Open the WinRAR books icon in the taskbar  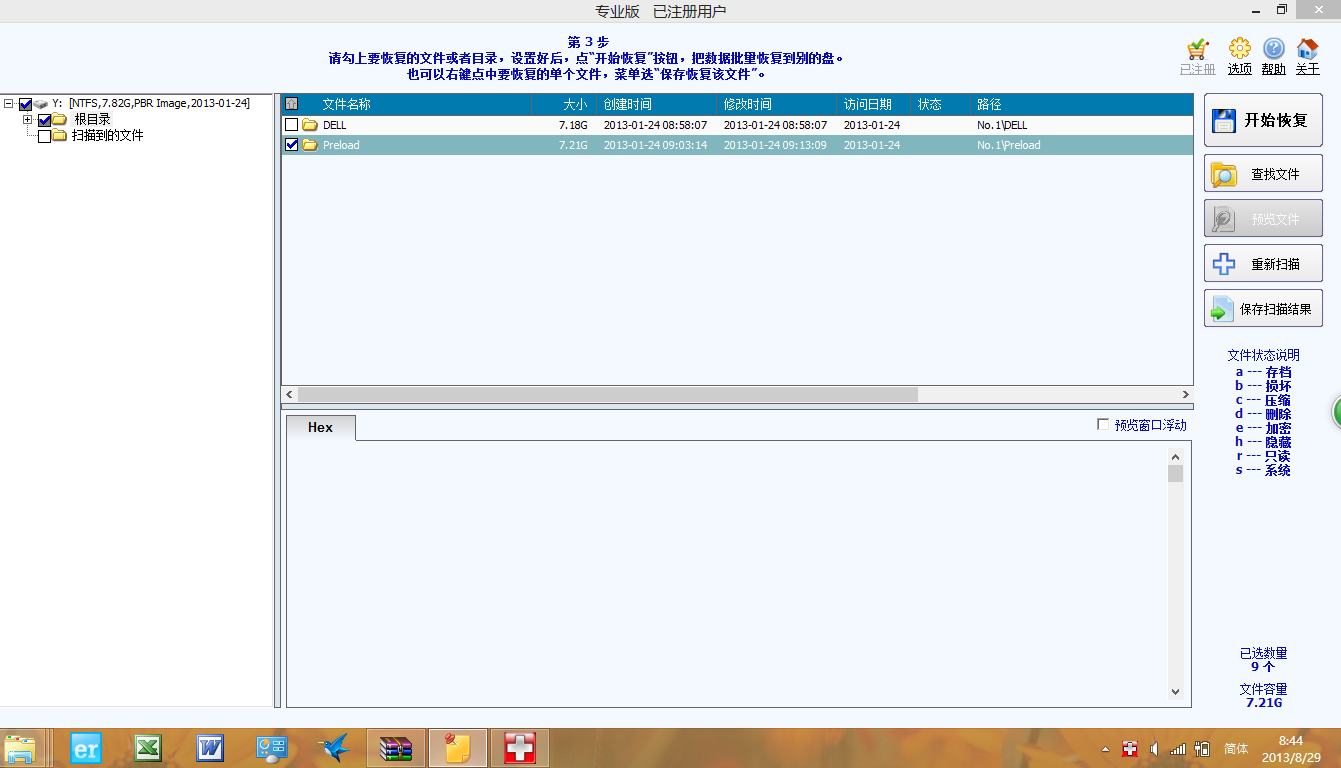pos(397,748)
